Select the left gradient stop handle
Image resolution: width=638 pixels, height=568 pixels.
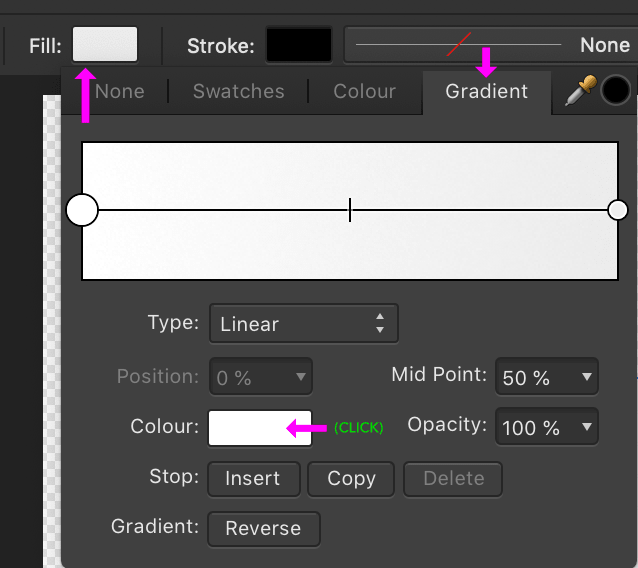82,210
